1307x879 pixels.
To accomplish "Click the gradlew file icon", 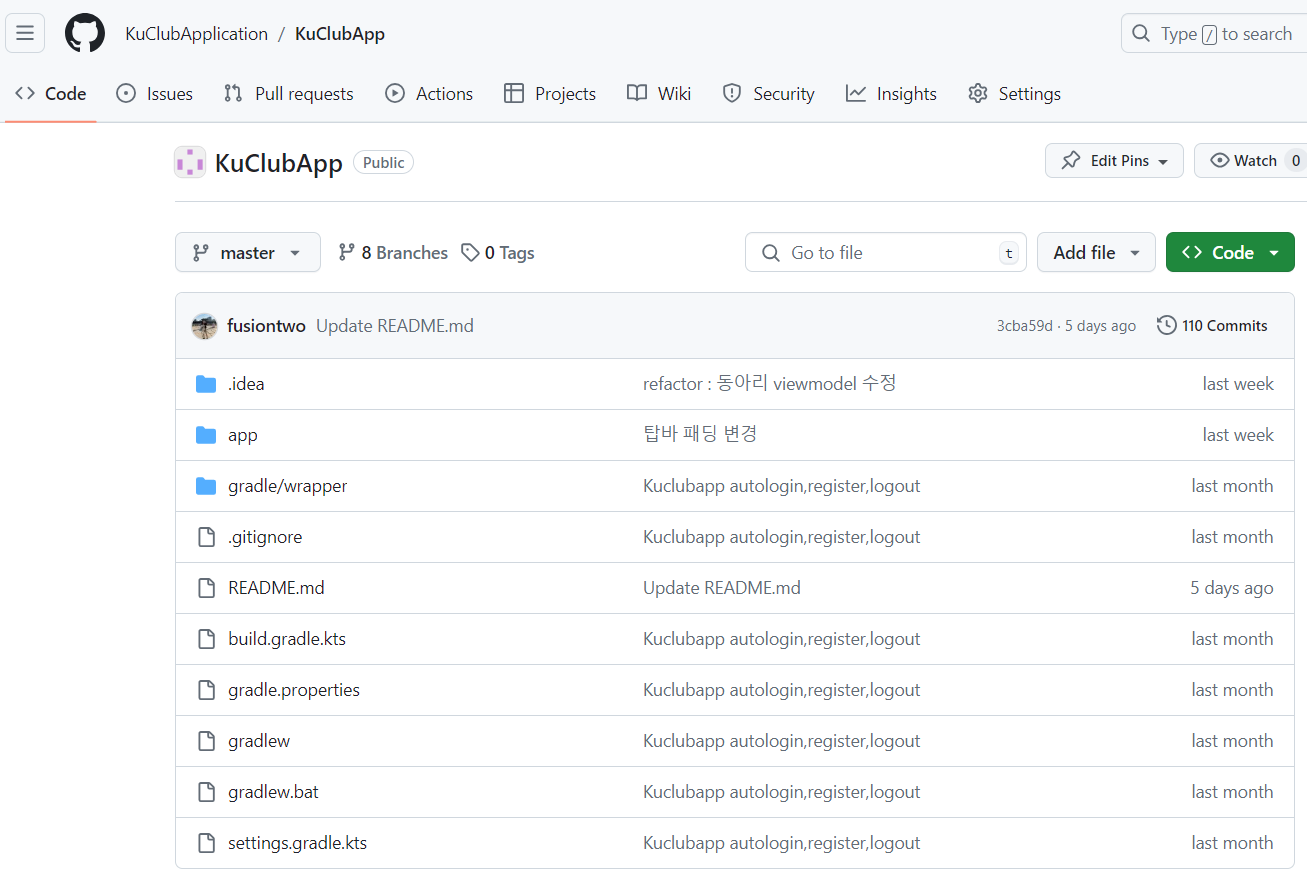I will coord(206,741).
